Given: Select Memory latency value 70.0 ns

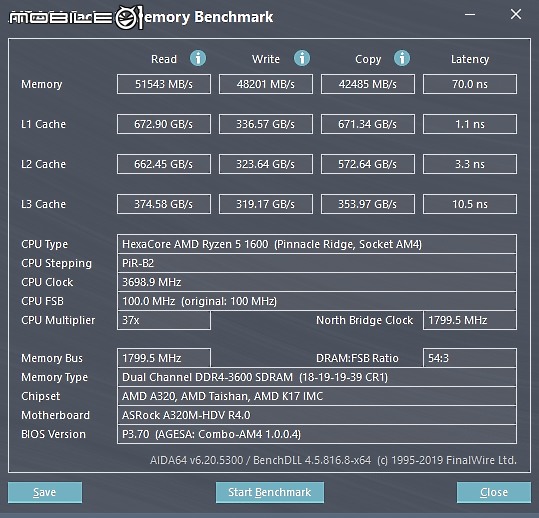Looking at the screenshot, I should tap(470, 84).
